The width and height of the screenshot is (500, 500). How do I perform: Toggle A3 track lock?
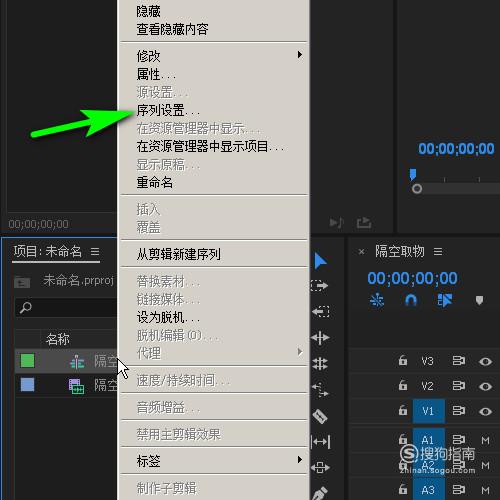click(x=403, y=489)
